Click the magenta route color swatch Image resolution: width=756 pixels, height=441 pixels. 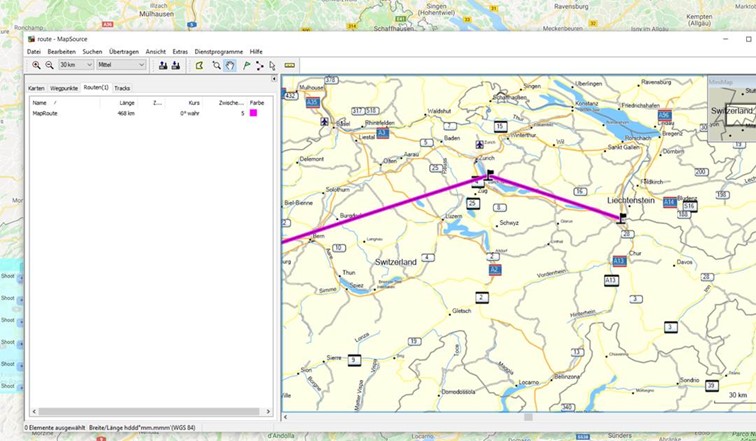[x=254, y=113]
